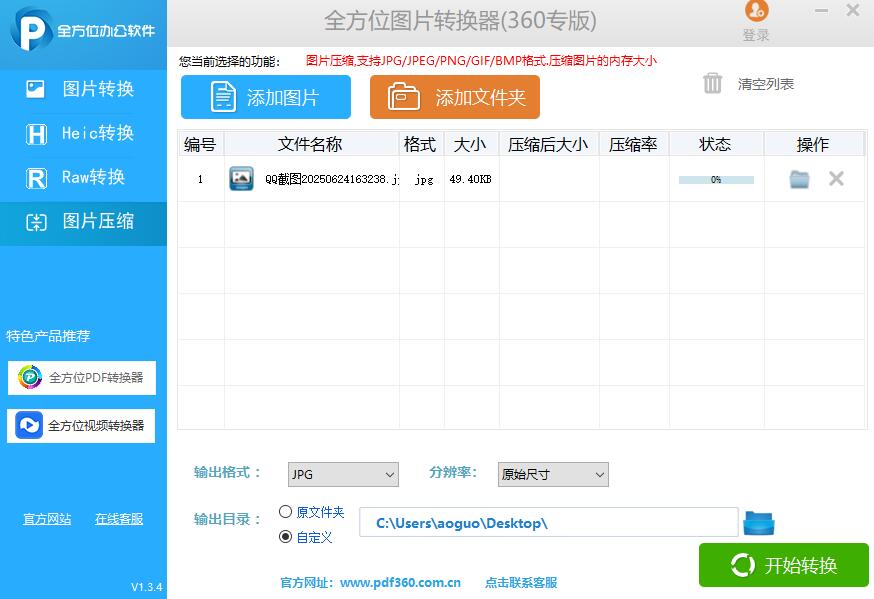874x599 pixels.
Task: Click the 清空列表 text
Action: click(x=765, y=84)
